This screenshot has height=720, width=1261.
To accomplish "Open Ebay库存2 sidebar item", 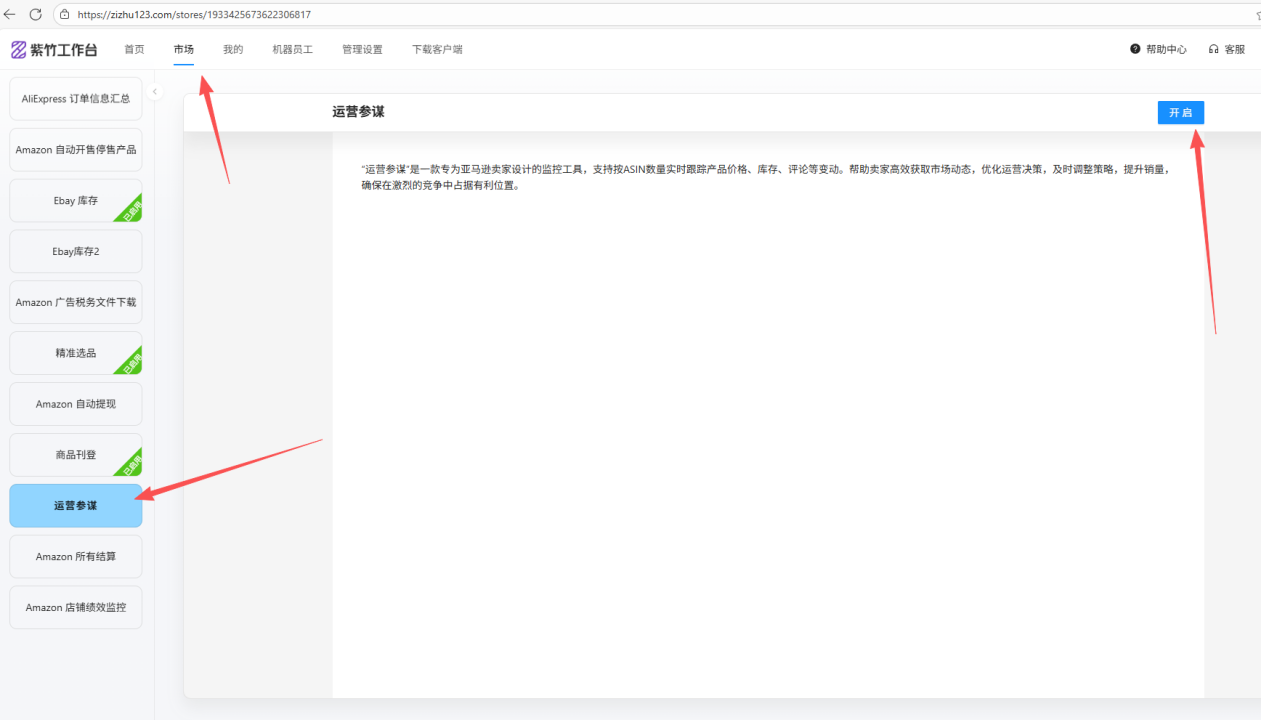I will click(x=76, y=252).
